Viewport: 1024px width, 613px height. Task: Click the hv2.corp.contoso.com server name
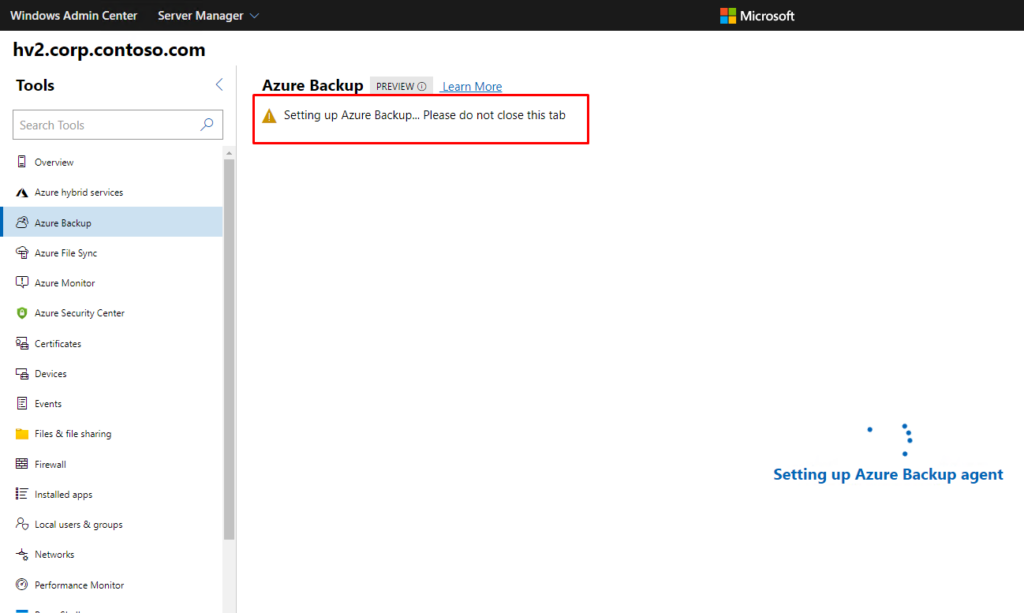point(109,50)
